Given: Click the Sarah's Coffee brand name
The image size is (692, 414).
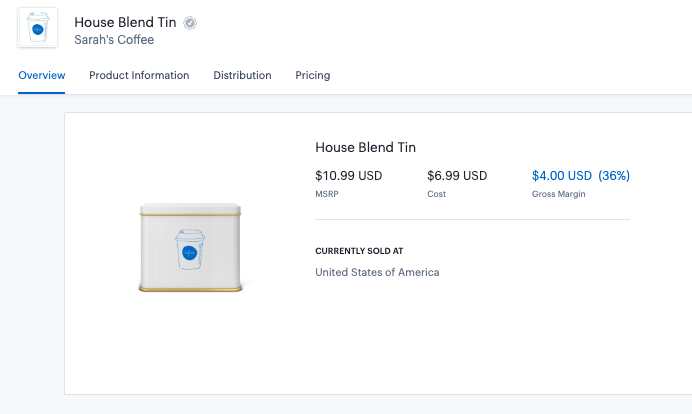Looking at the screenshot, I should [x=114, y=40].
